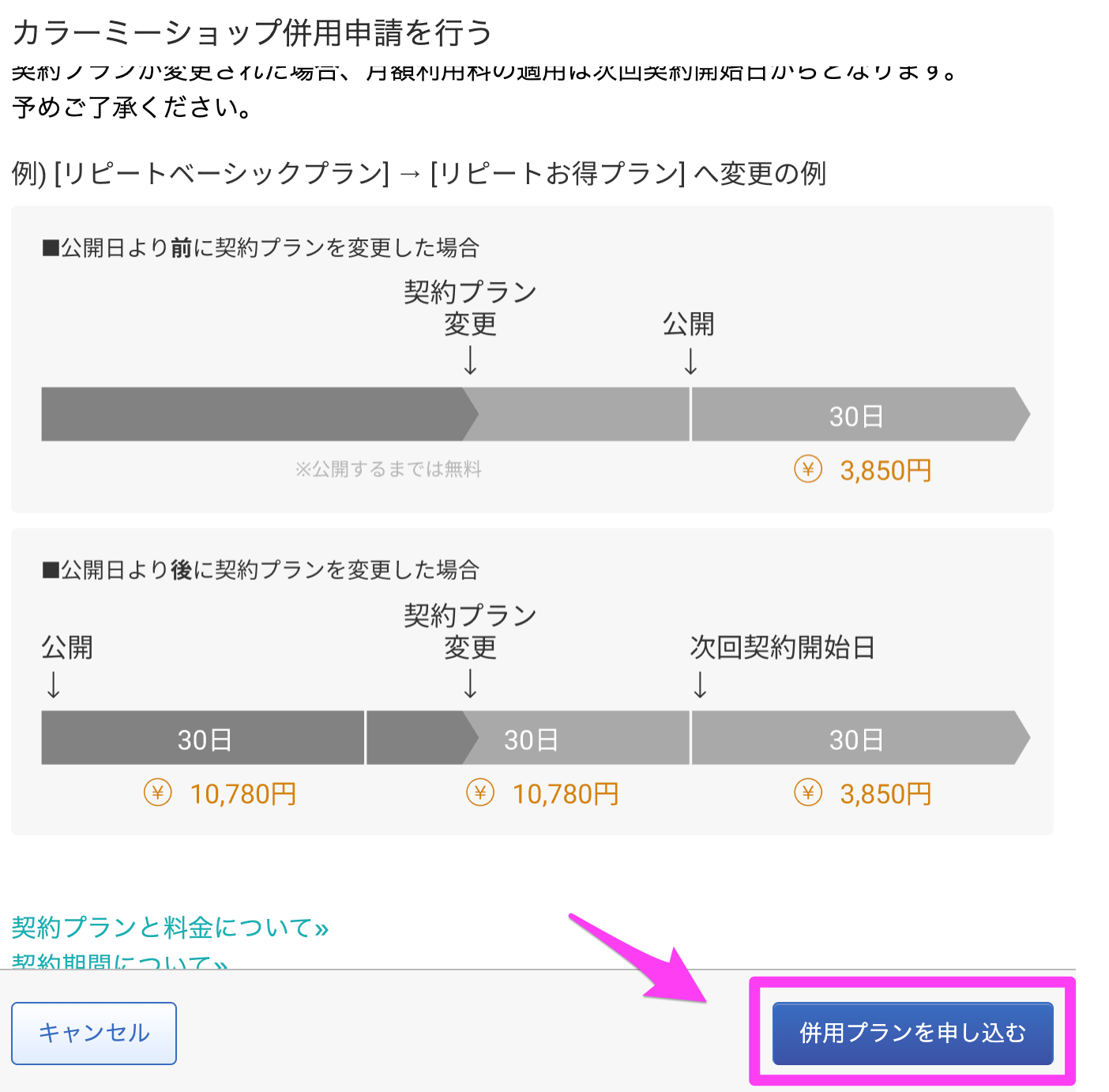Click the middle 30日 segment in bottom timeline
The image size is (1109, 1092).
click(x=529, y=738)
